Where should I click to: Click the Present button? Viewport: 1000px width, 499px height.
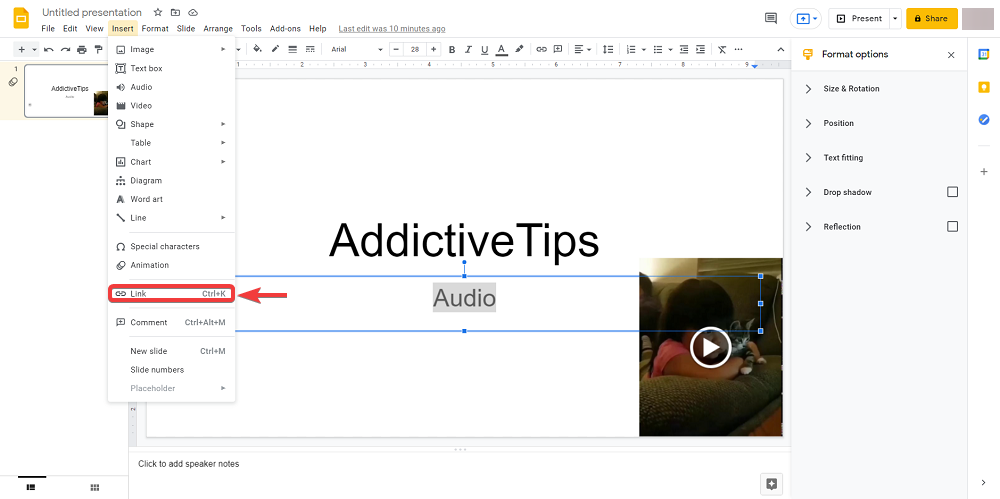tap(859, 18)
